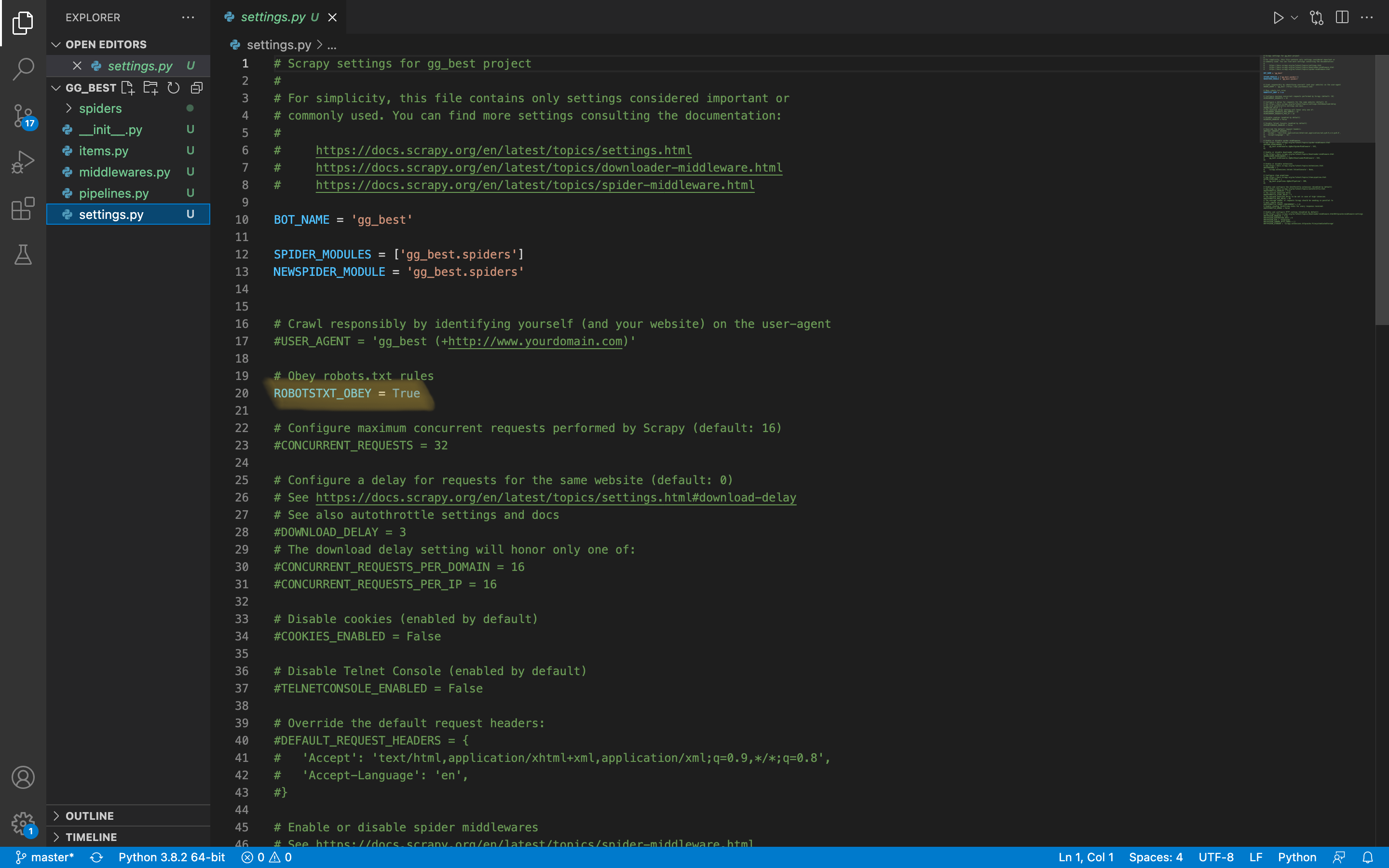Create a new file in GG_BEST
This screenshot has width=1389, height=868.
tap(127, 88)
